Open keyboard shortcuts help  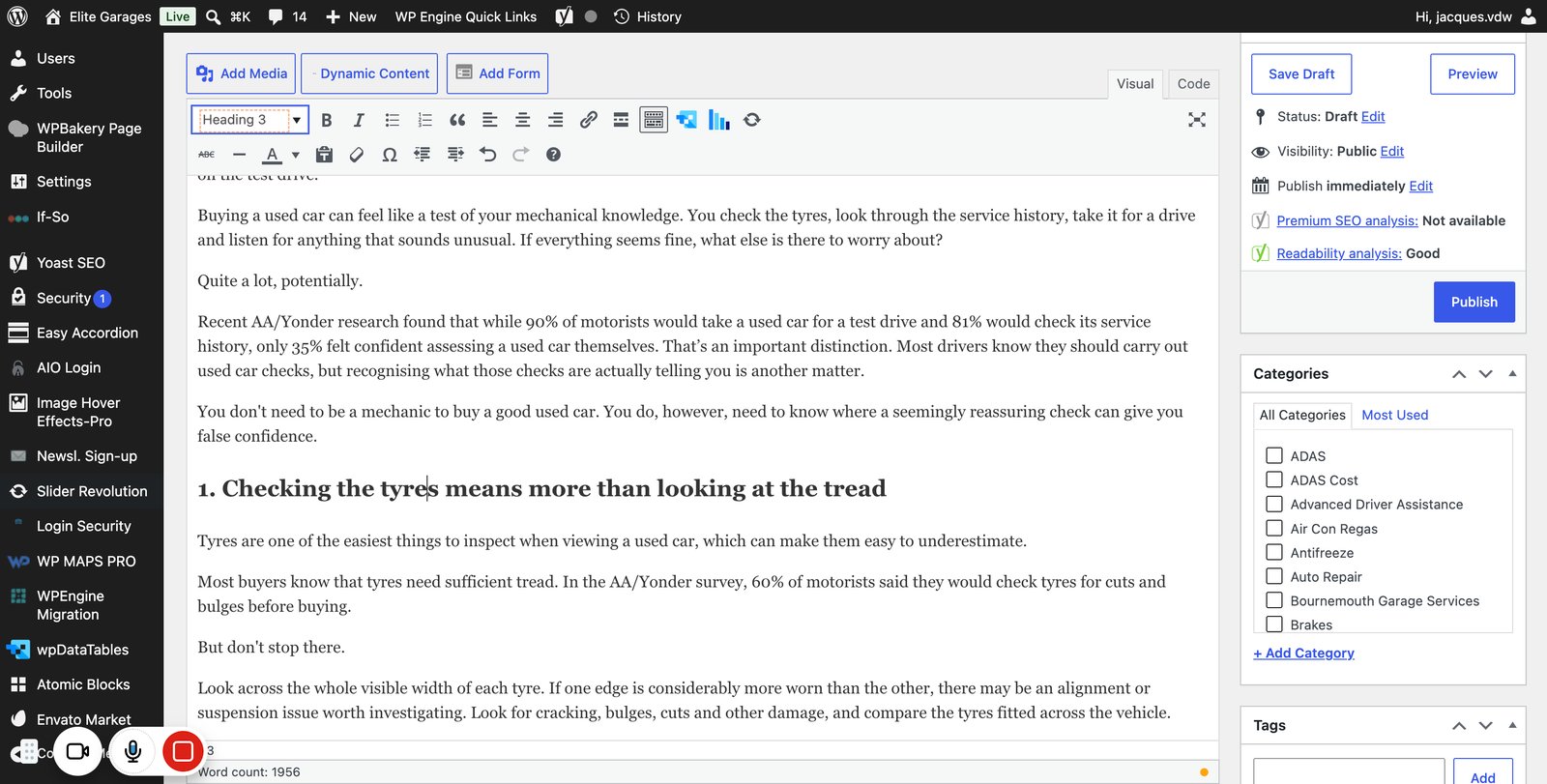(553, 155)
